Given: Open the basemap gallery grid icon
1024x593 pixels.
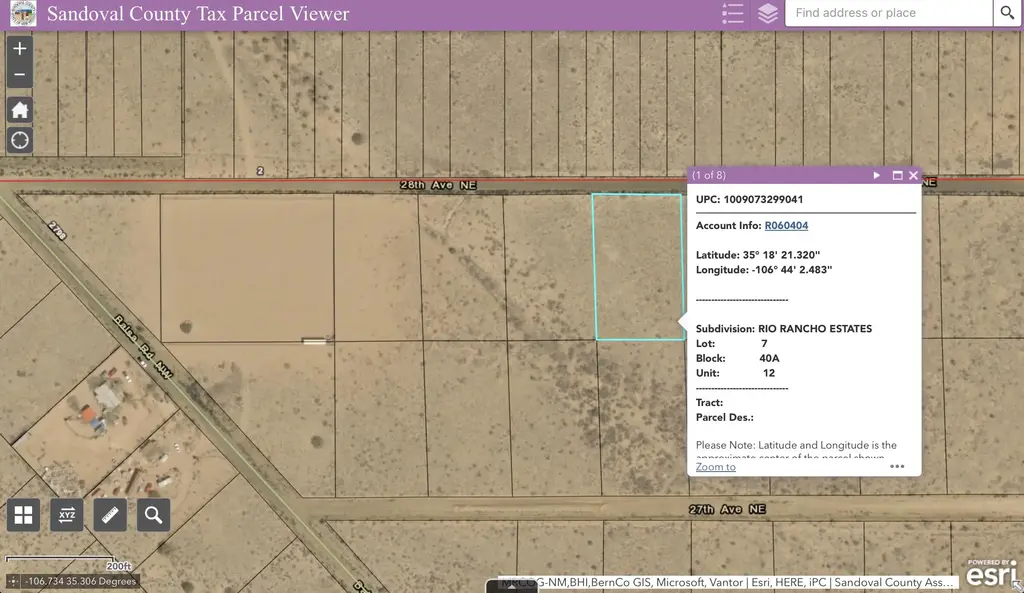Looking at the screenshot, I should (x=24, y=515).
